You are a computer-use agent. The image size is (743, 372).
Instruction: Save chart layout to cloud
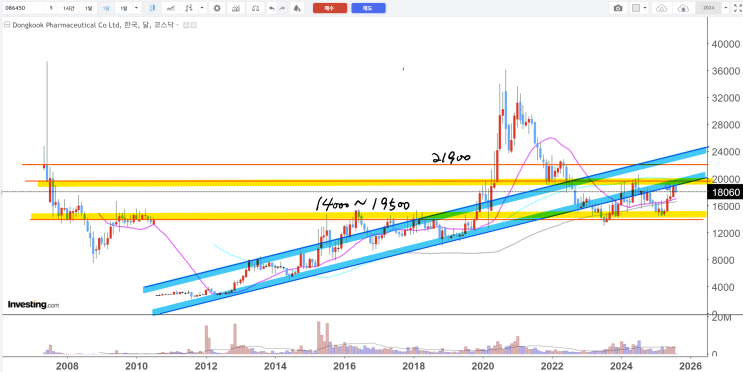pos(684,8)
